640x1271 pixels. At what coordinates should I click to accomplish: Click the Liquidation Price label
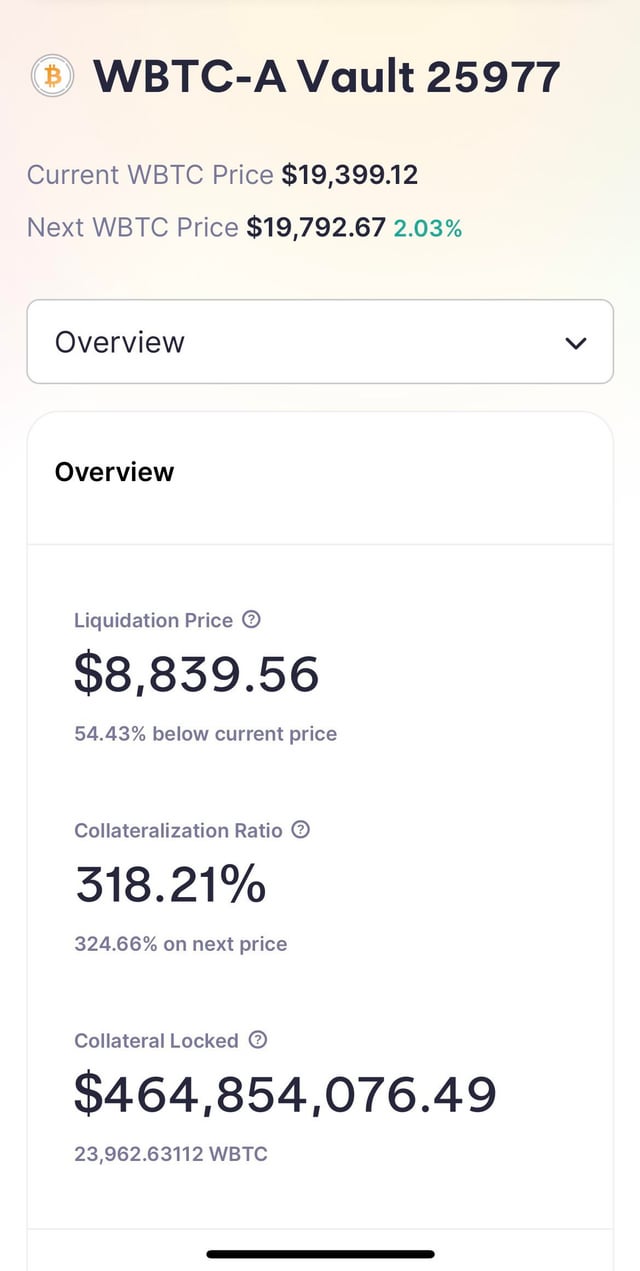coord(153,620)
